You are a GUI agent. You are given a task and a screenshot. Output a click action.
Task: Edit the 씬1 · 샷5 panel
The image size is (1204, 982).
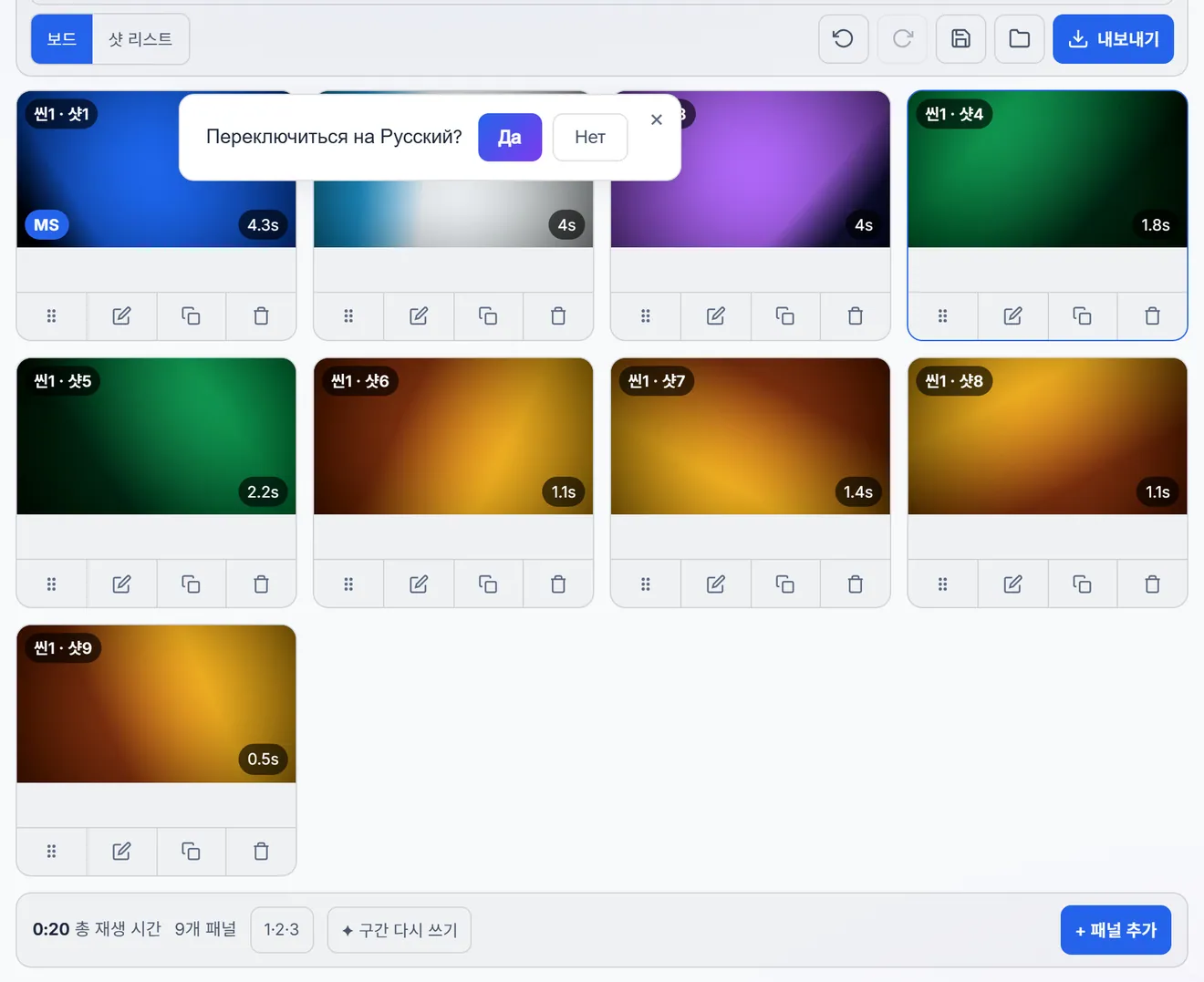[121, 584]
